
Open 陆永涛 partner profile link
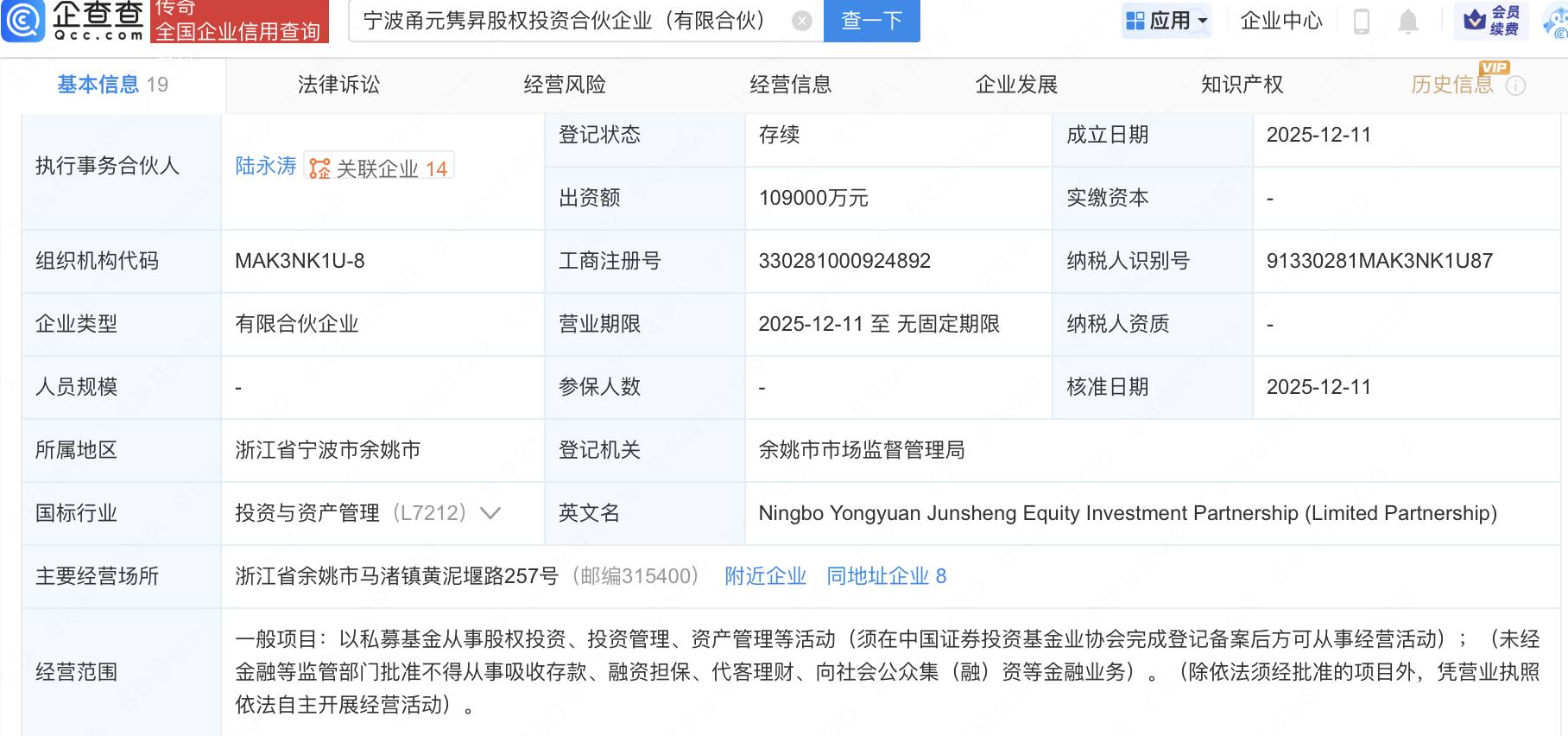coord(266,166)
